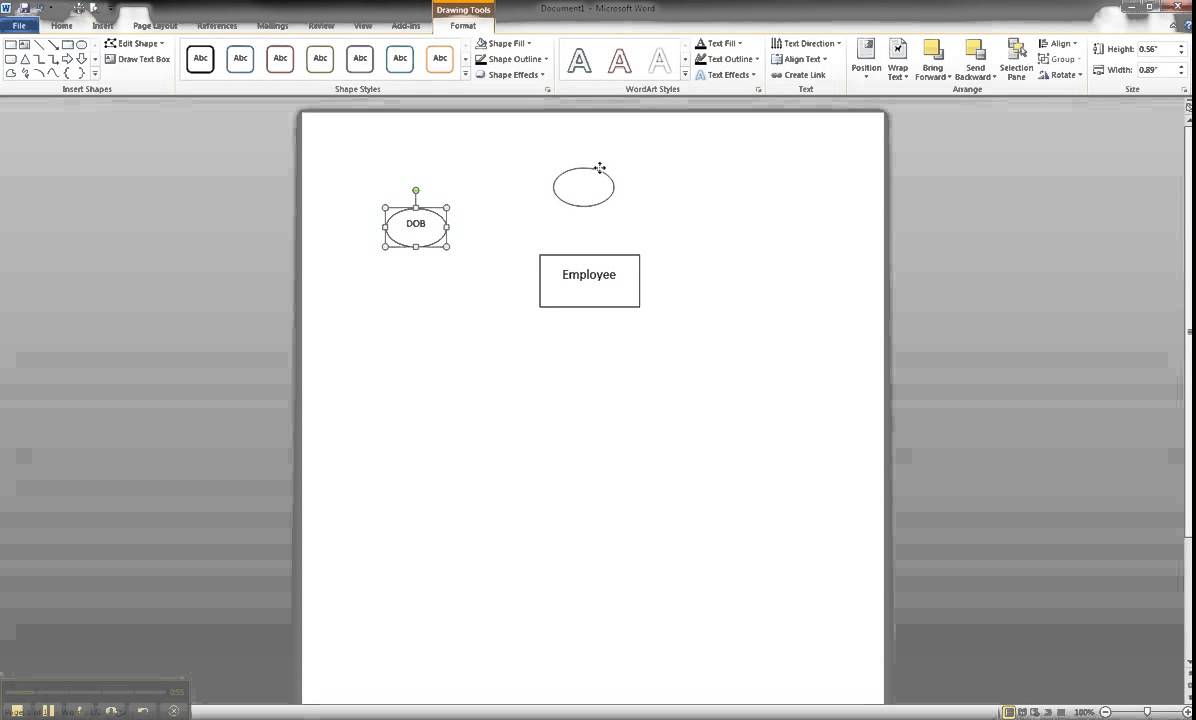Image resolution: width=1196 pixels, height=720 pixels.
Task: Choose the arrow line shape in Insert Shapes
Action: (53, 44)
